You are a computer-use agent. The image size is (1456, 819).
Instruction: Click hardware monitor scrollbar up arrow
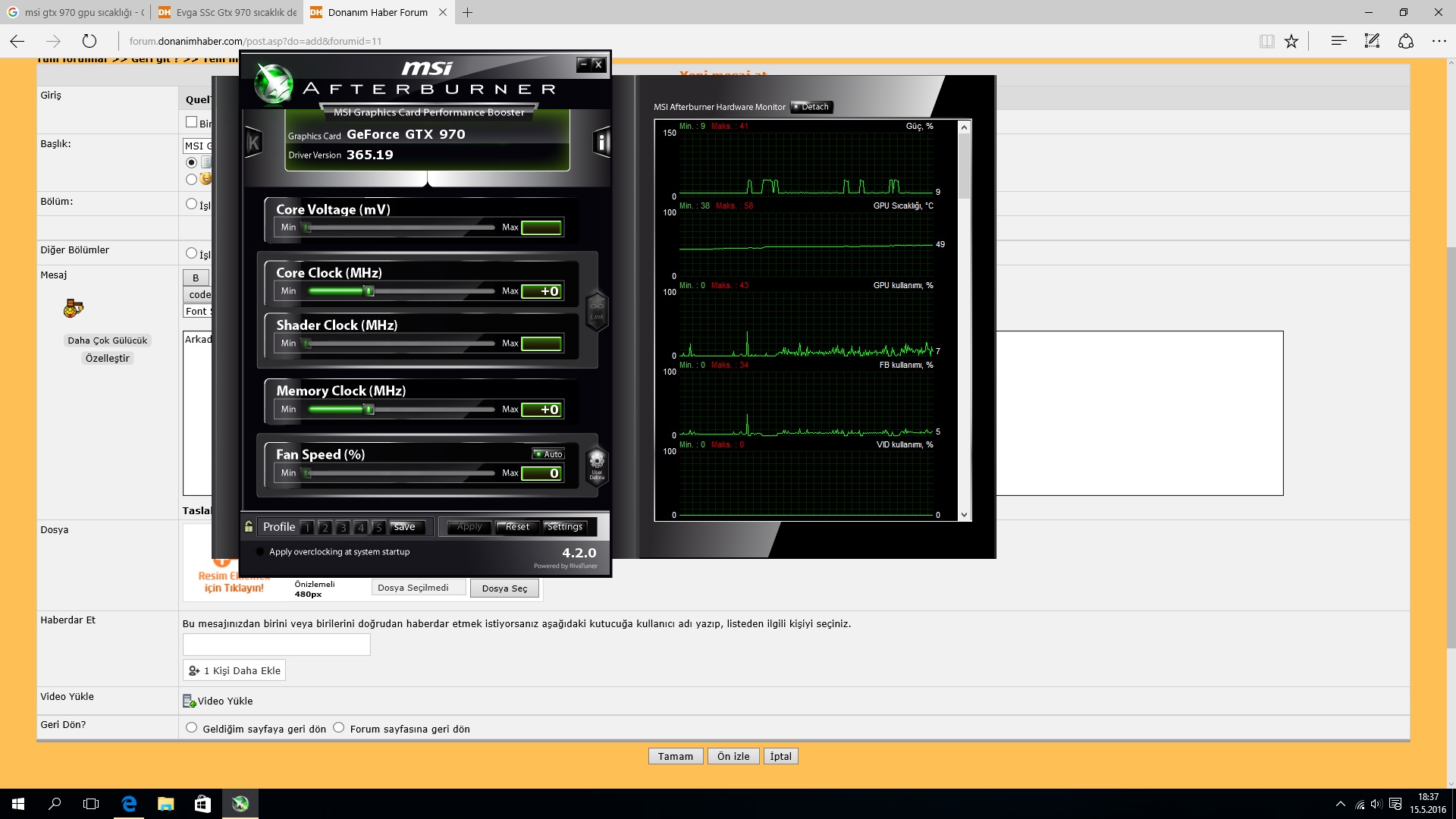click(964, 127)
